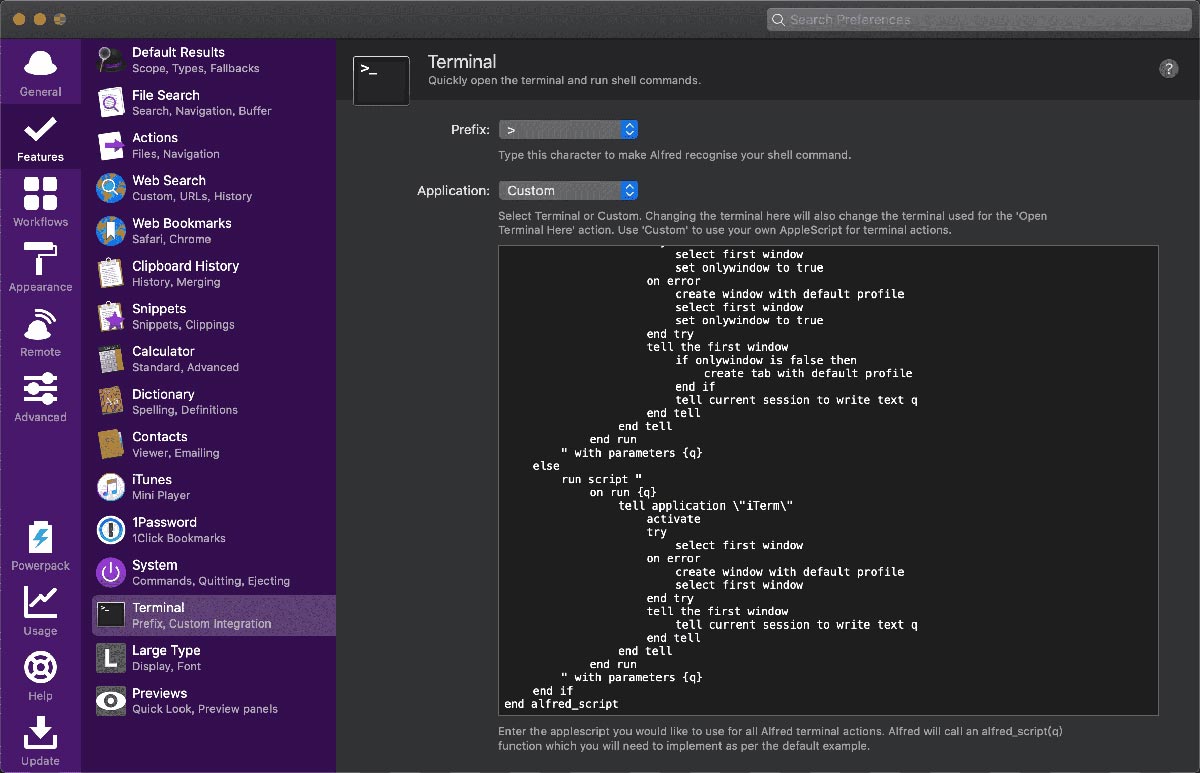Image resolution: width=1200 pixels, height=773 pixels.
Task: Switch to the Workflows tab
Action: (x=40, y=200)
